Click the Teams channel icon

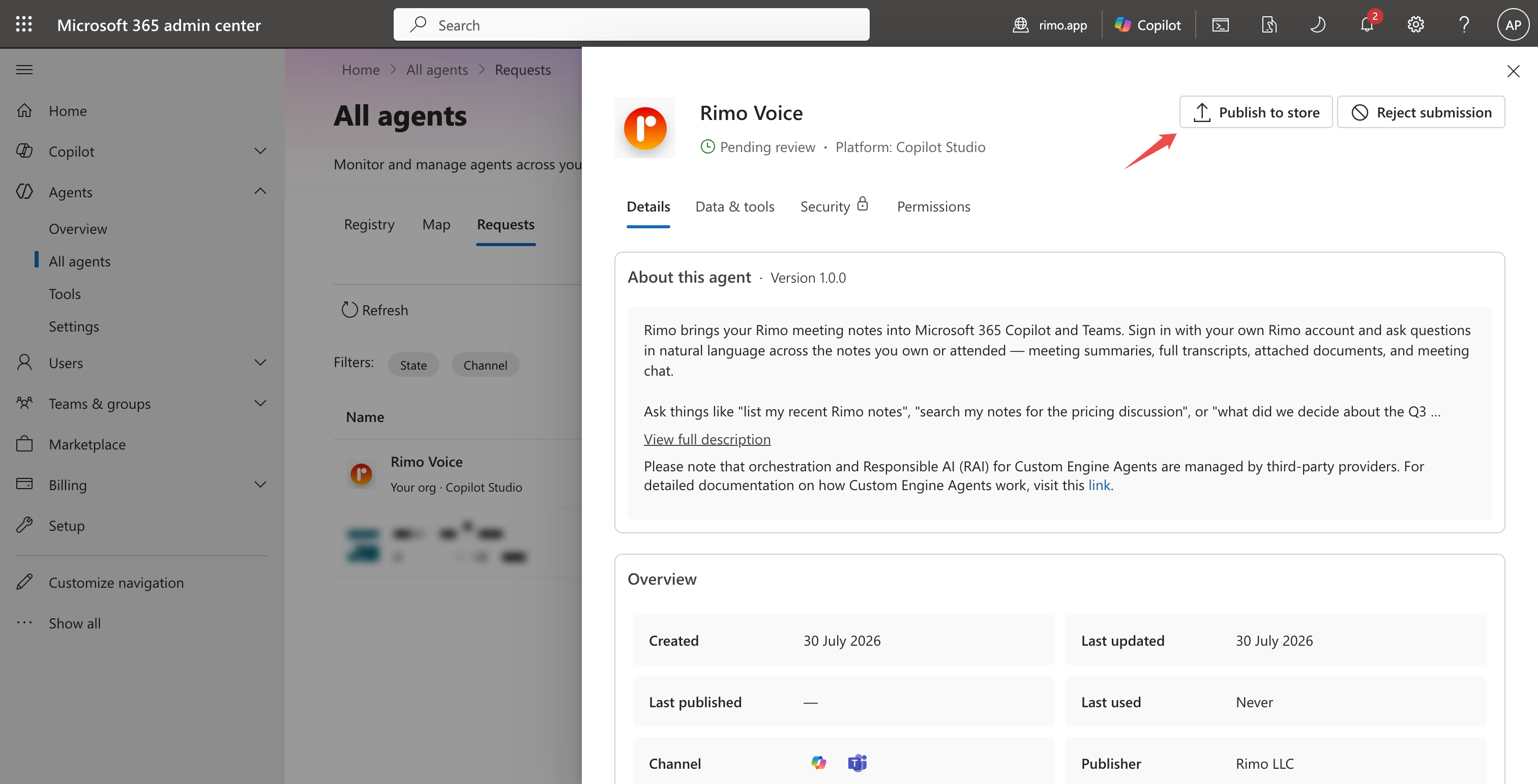(x=857, y=763)
